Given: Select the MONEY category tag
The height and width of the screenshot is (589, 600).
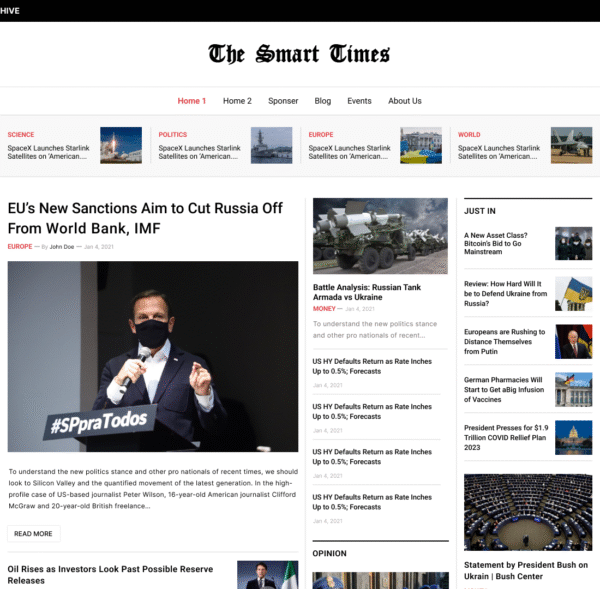Looking at the screenshot, I should tap(324, 309).
